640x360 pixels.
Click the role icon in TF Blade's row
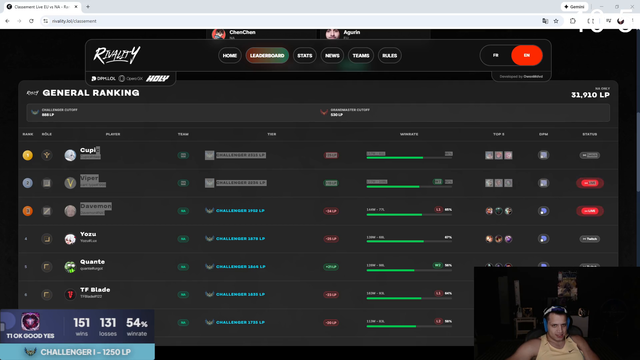coord(47,294)
